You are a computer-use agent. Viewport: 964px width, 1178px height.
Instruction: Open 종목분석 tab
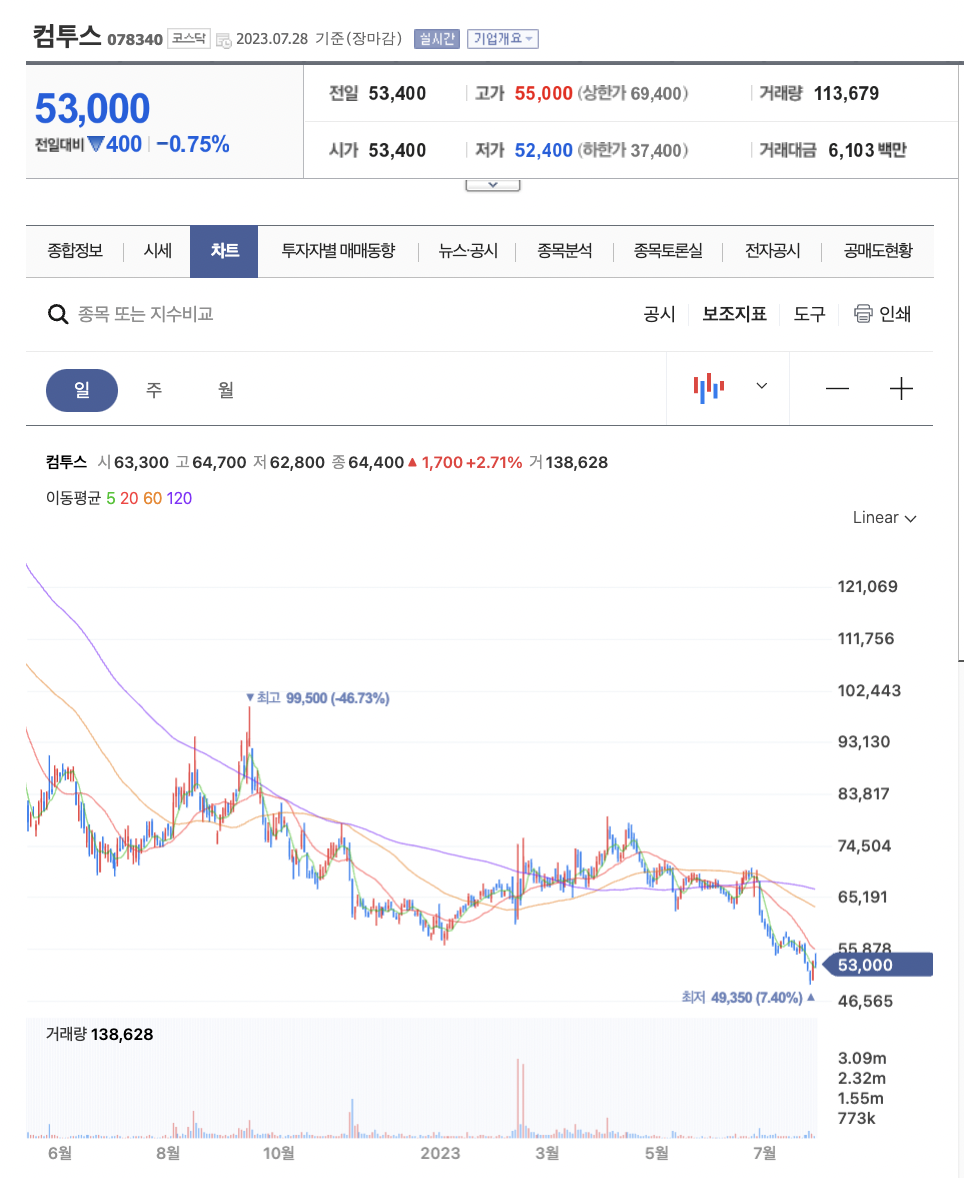pyautogui.click(x=564, y=251)
